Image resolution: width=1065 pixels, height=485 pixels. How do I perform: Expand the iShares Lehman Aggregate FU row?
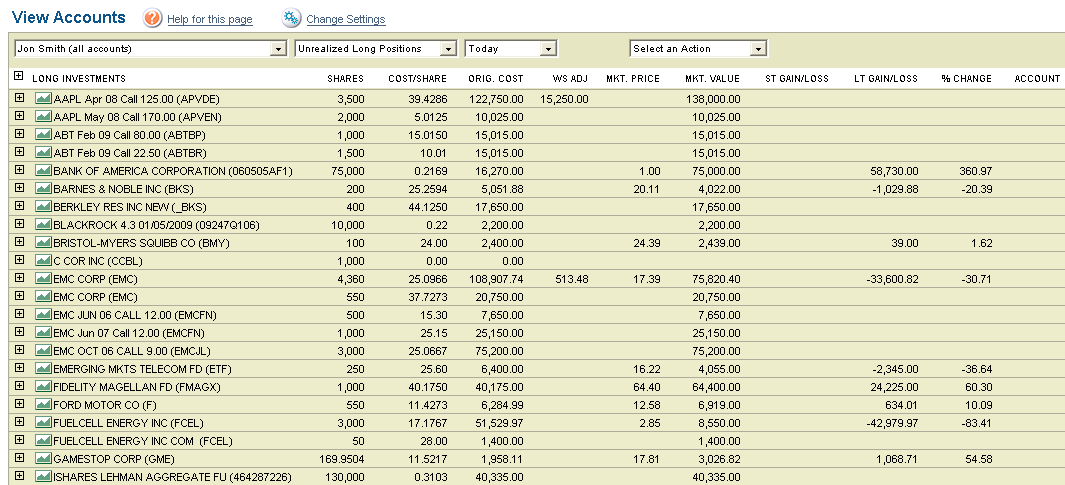pyautogui.click(x=19, y=475)
